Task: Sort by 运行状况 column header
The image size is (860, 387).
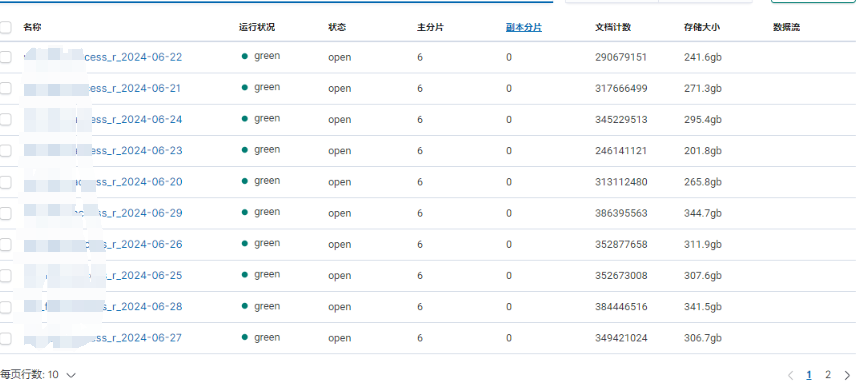Action: [x=257, y=27]
